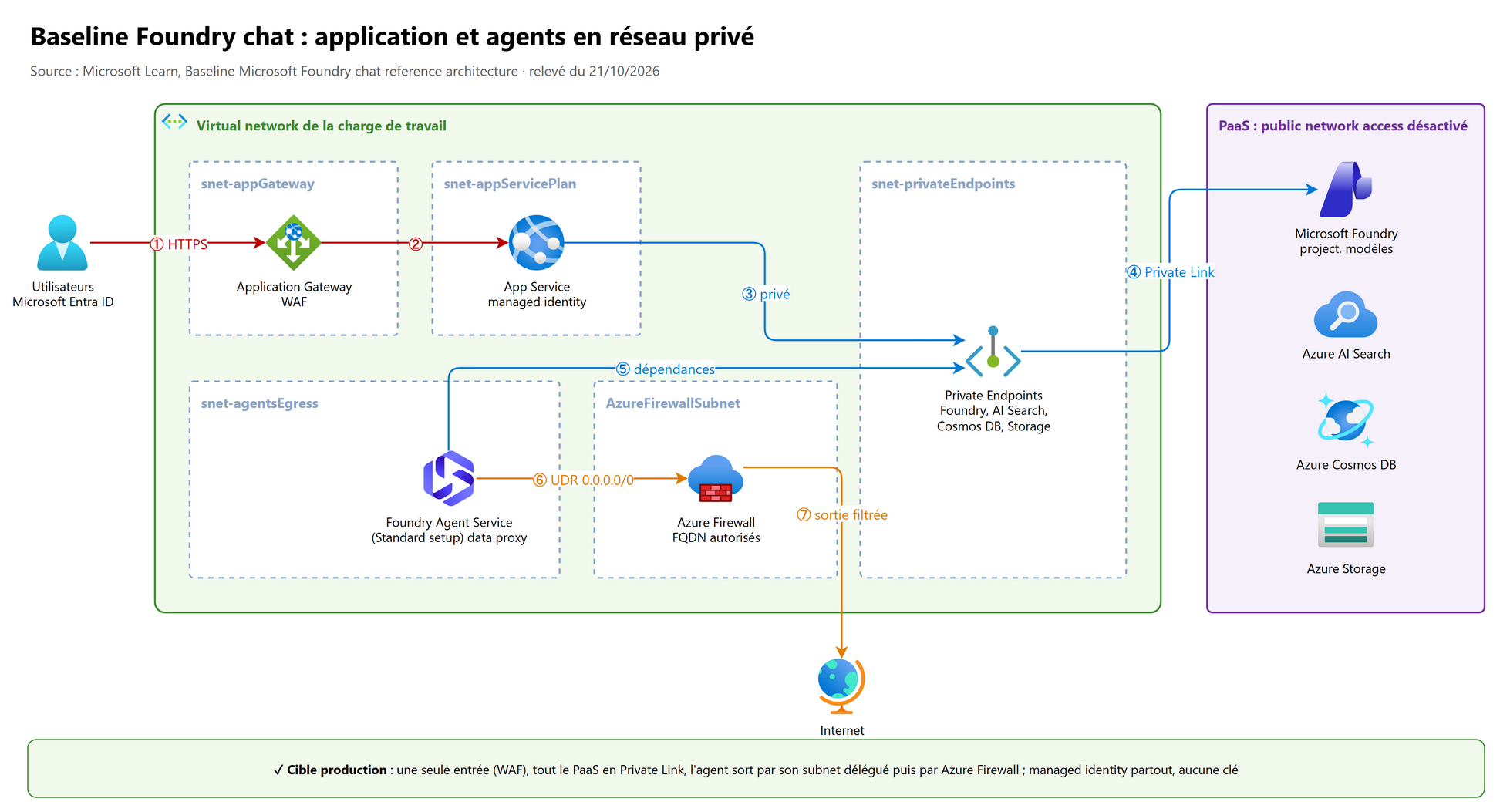Click the '⑤ dépendances' connector label
Image resolution: width=1500 pixels, height=812 pixels.
(x=666, y=369)
